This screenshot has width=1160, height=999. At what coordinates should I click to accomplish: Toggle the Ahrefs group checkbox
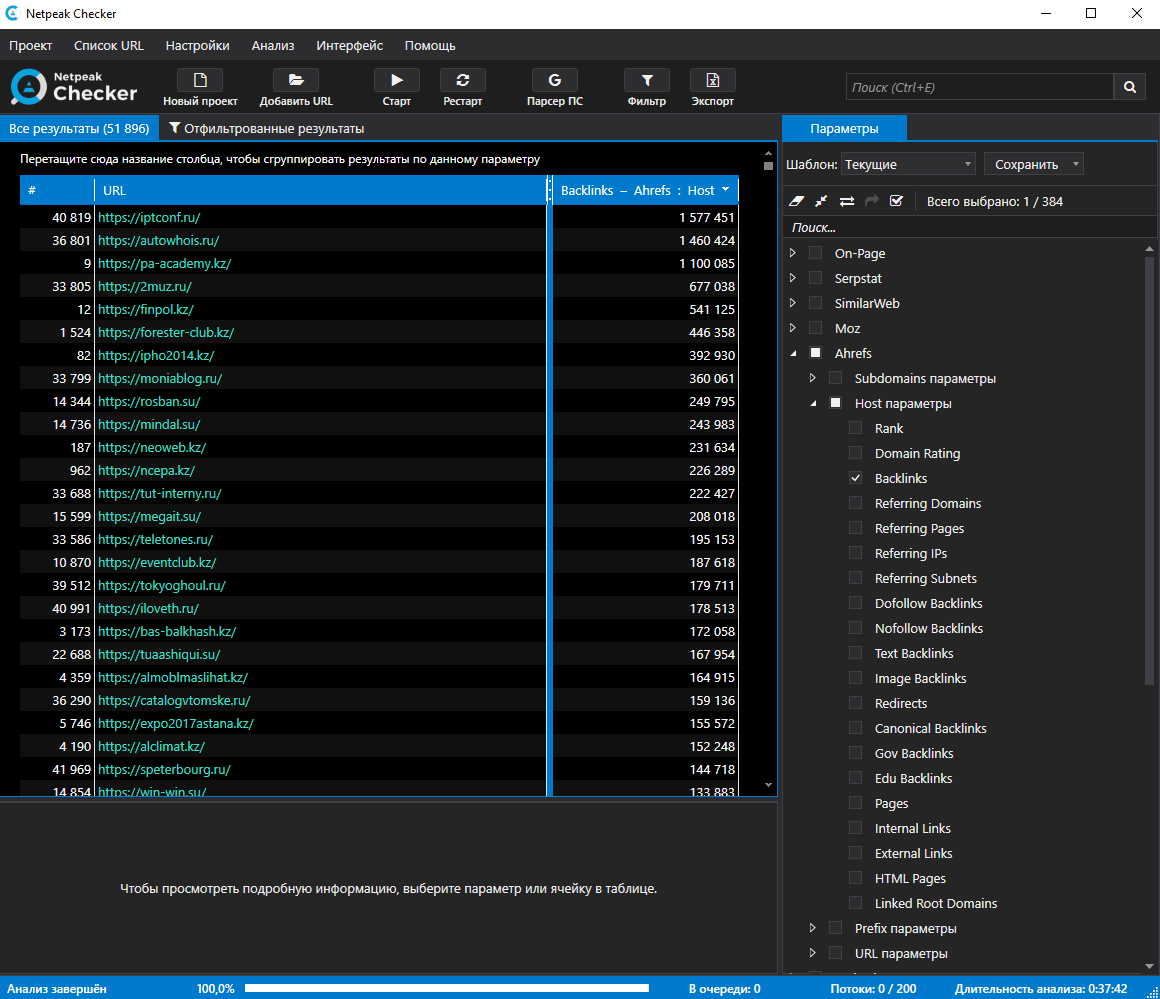coord(815,353)
